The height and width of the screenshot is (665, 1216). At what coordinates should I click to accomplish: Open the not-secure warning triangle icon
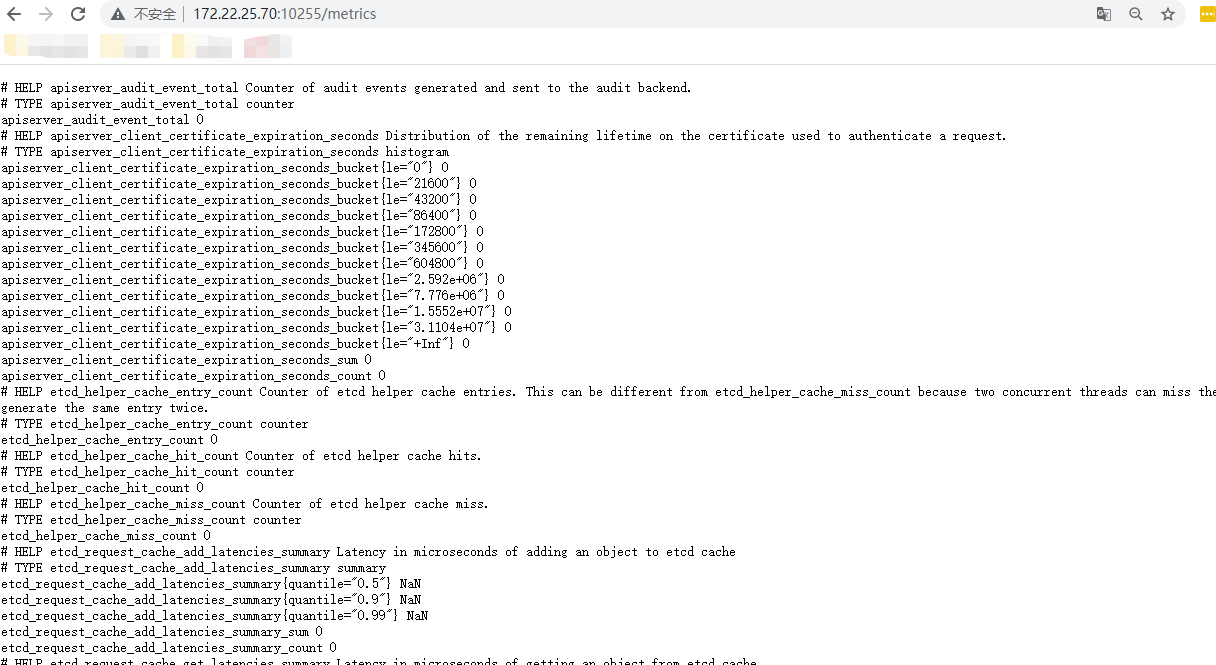[x=118, y=14]
